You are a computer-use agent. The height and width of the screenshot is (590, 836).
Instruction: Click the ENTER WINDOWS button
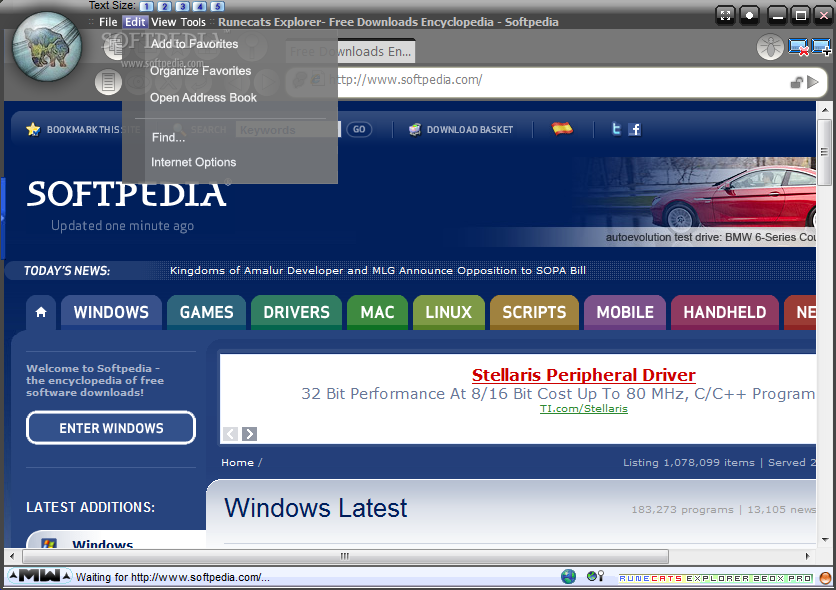pyautogui.click(x=111, y=427)
